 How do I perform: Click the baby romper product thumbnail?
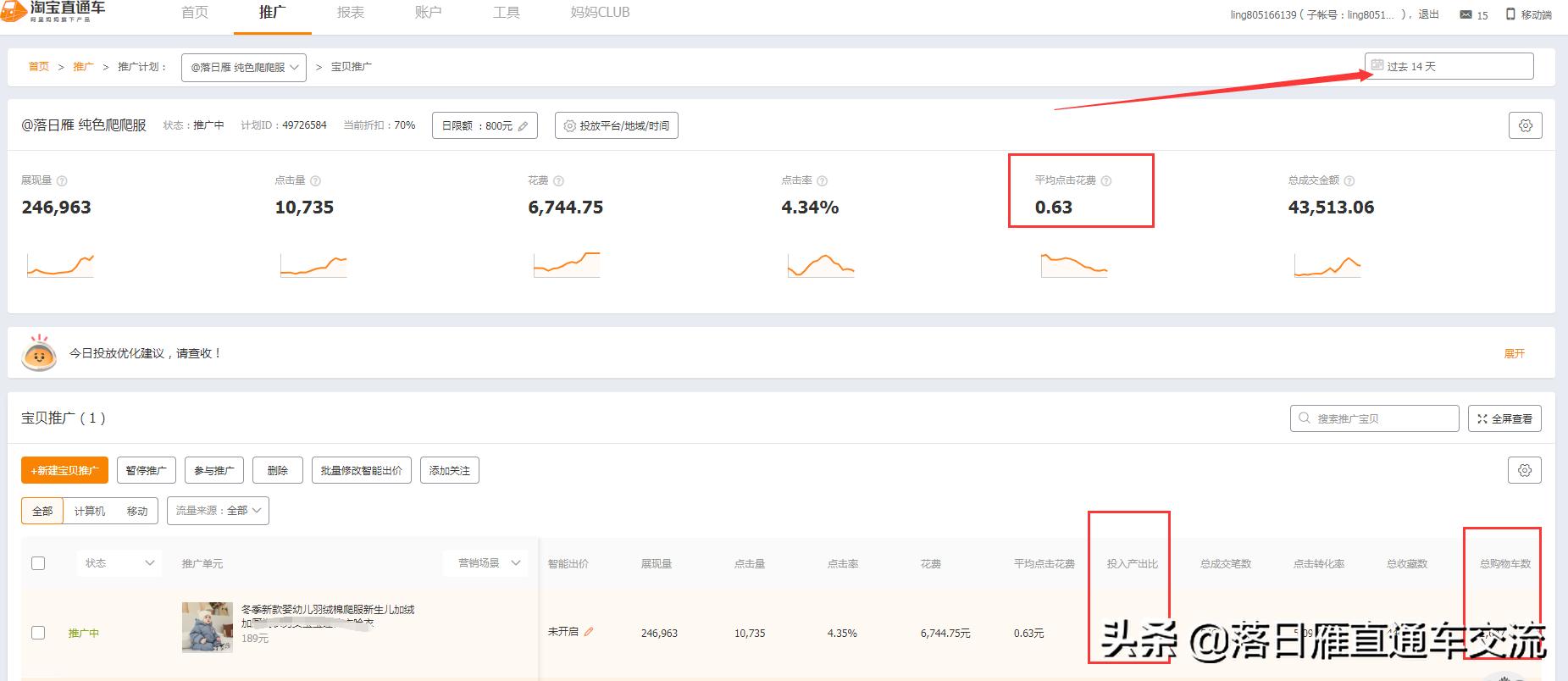[208, 627]
